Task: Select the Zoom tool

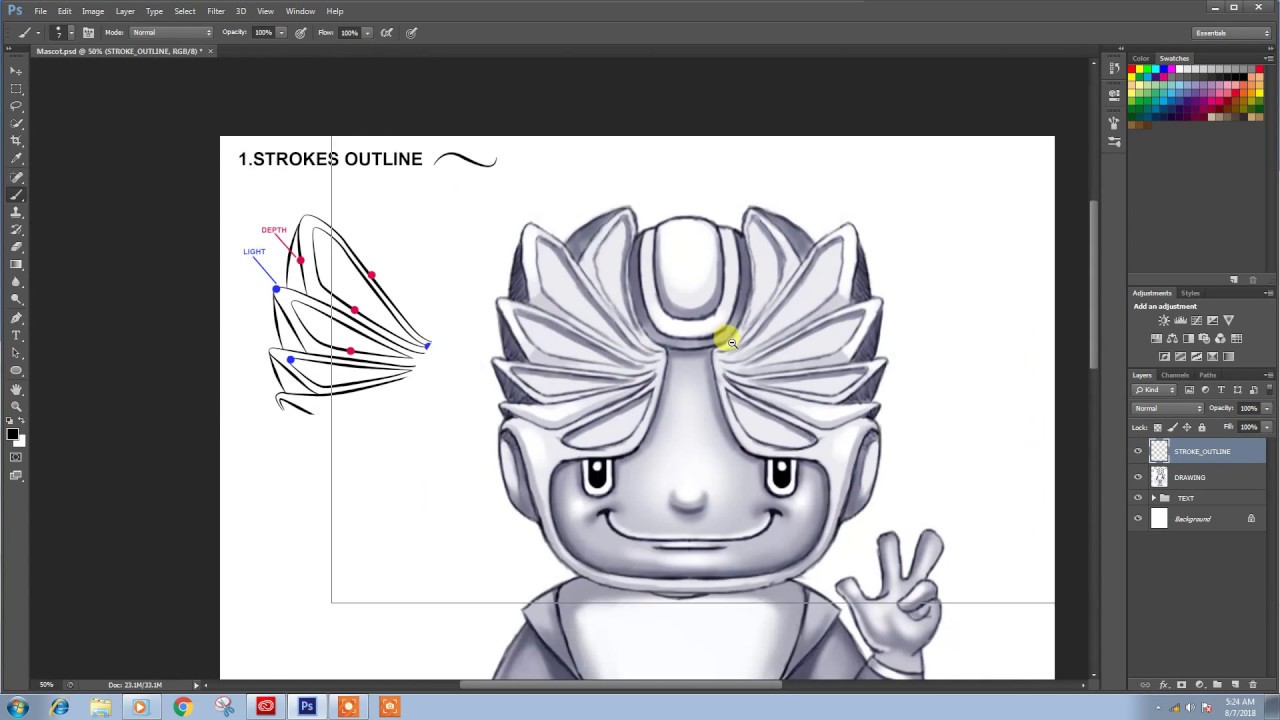Action: click(x=16, y=407)
